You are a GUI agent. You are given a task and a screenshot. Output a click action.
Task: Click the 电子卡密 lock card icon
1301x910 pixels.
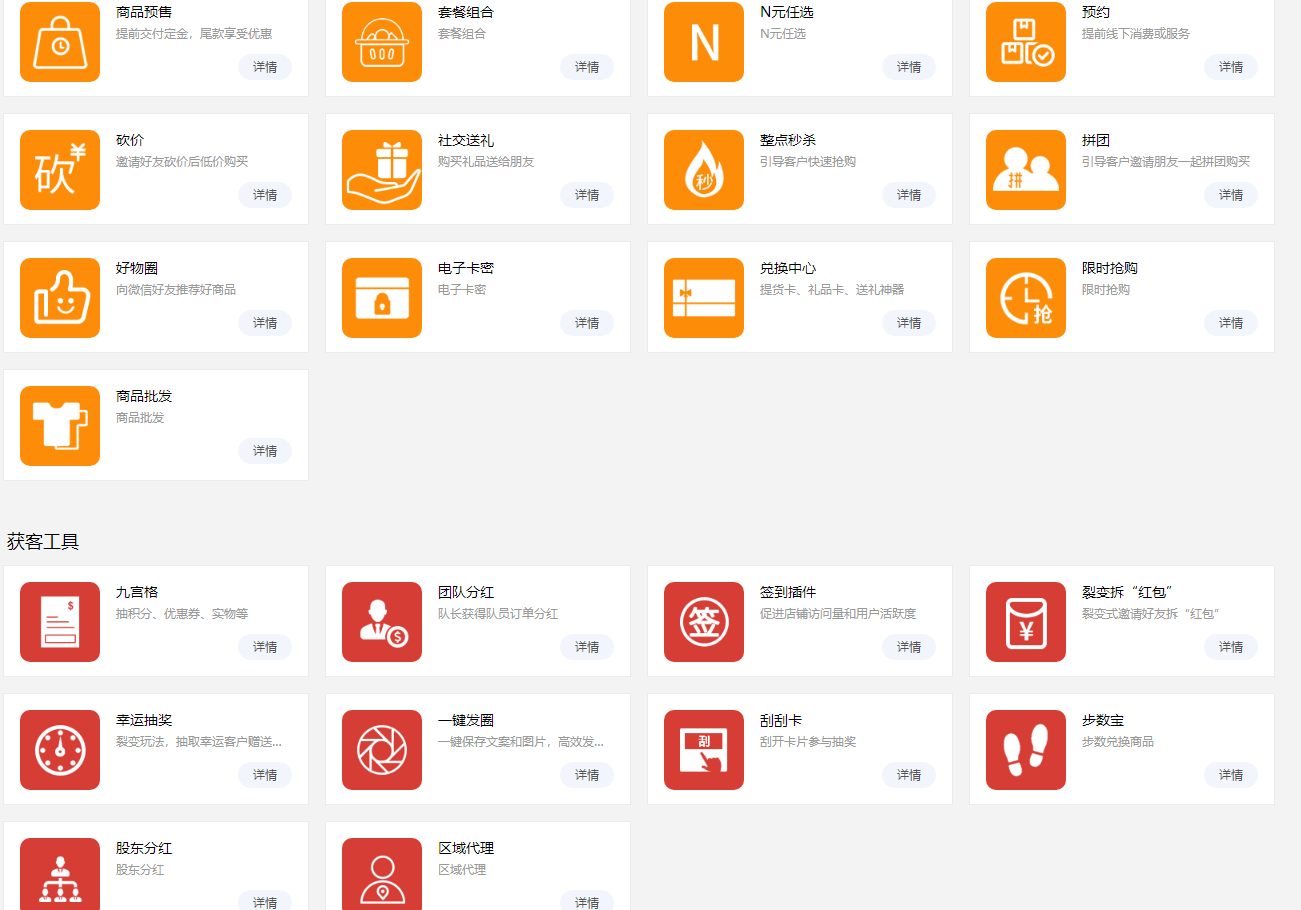[382, 298]
